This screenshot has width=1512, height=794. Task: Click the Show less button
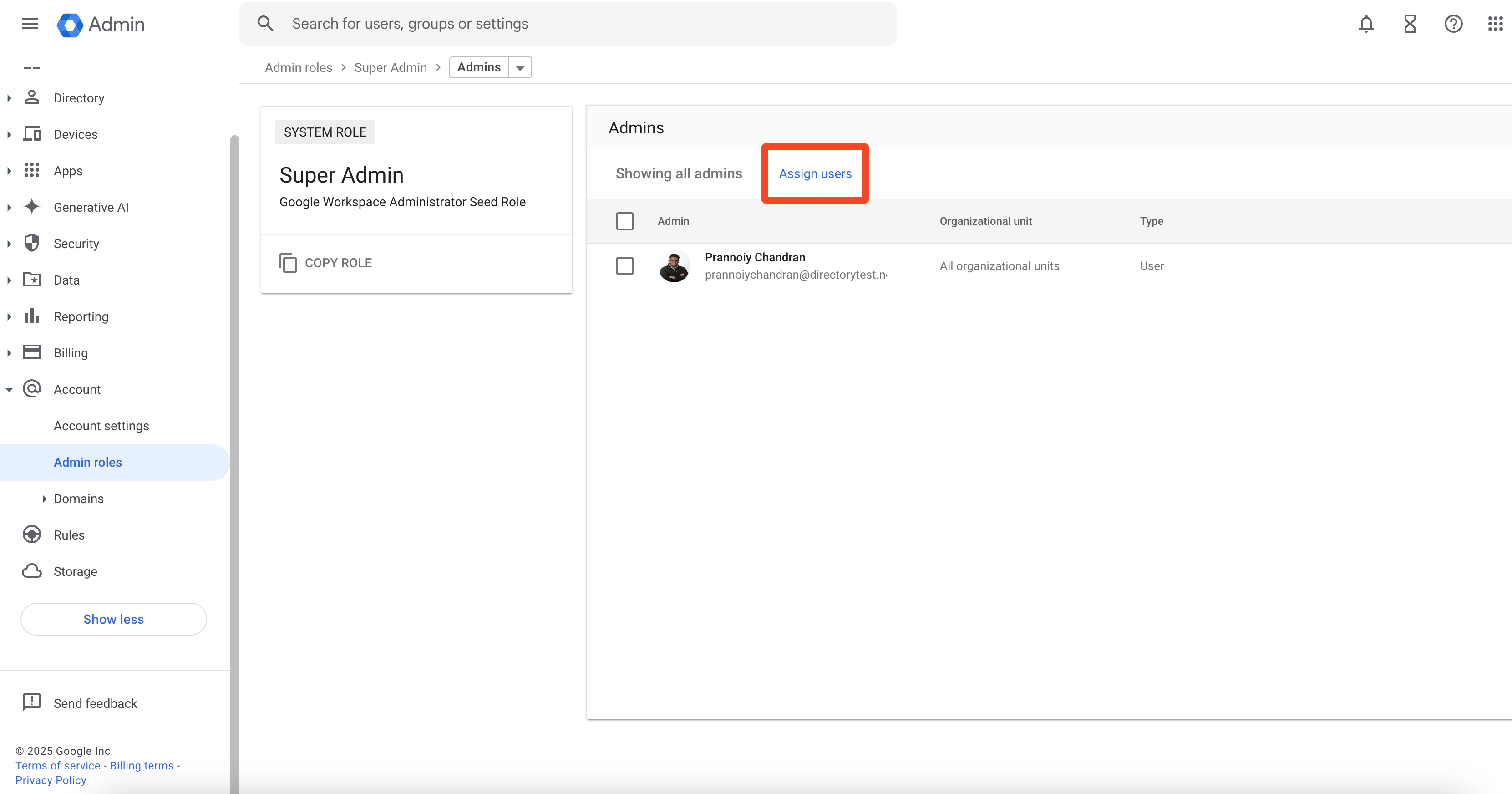pyautogui.click(x=113, y=619)
